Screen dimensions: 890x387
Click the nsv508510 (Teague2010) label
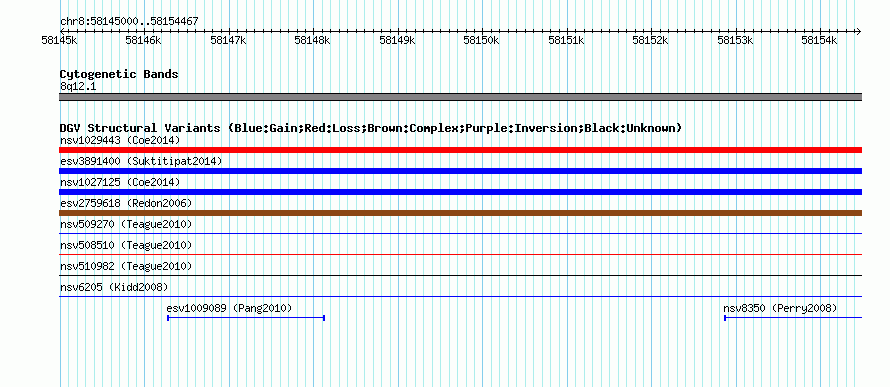pyautogui.click(x=126, y=245)
